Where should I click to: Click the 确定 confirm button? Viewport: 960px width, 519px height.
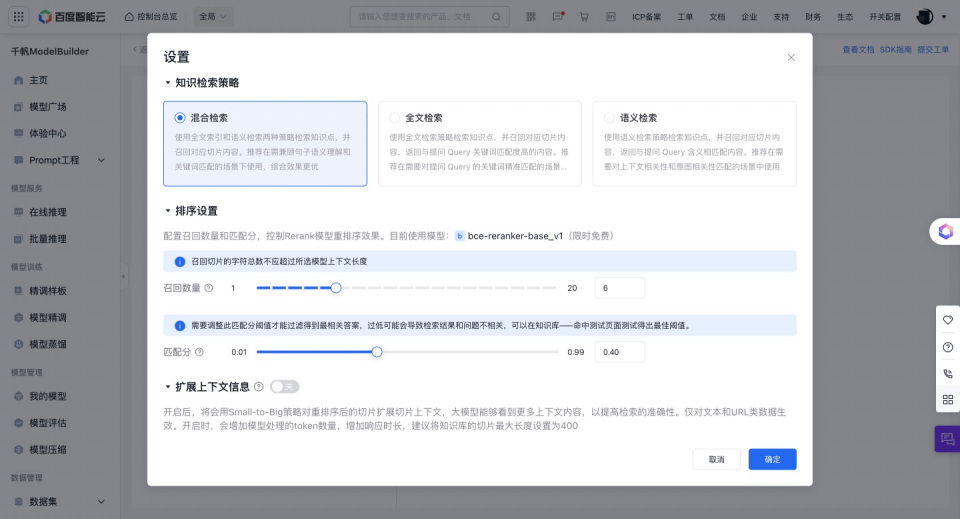772,460
